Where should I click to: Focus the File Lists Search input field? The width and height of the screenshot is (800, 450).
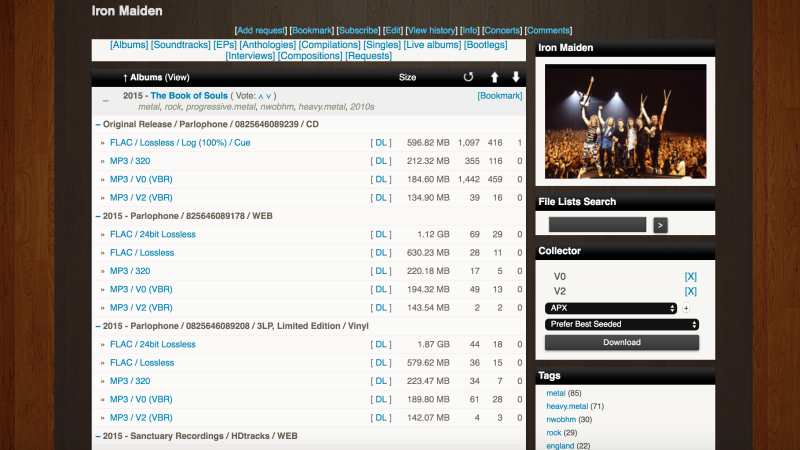click(597, 224)
